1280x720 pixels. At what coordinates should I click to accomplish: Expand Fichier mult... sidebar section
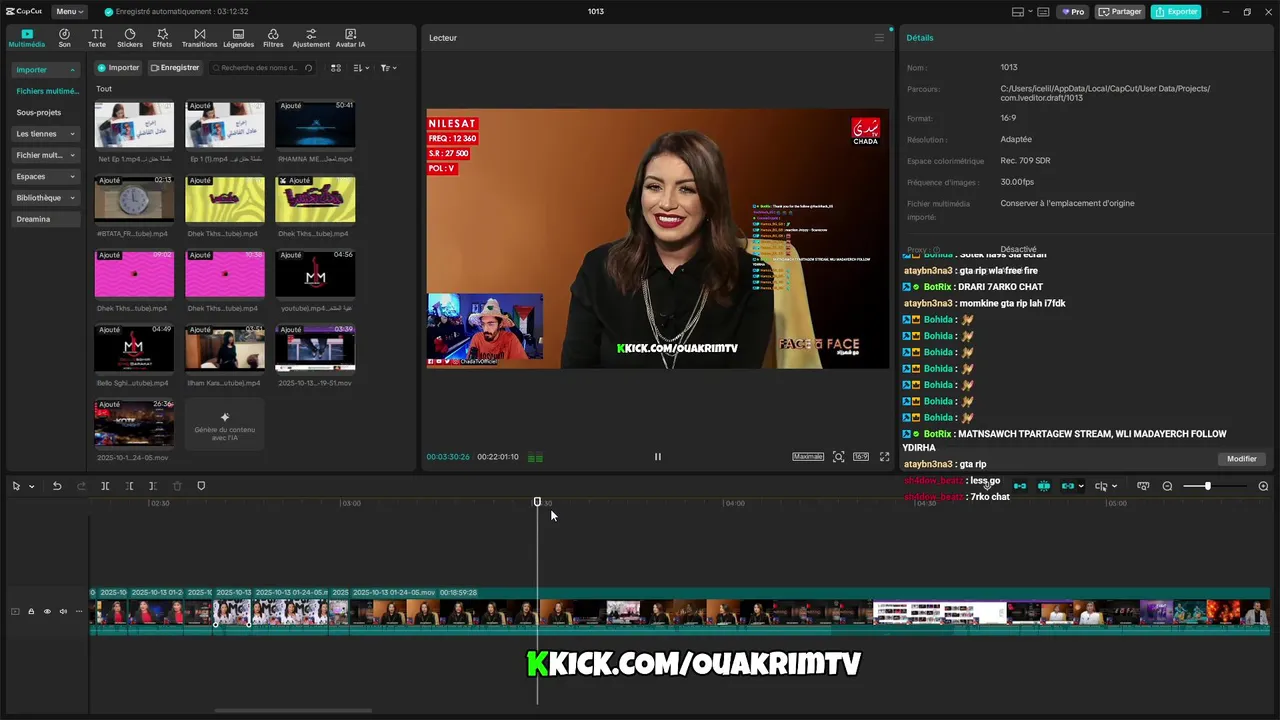click(x=45, y=155)
